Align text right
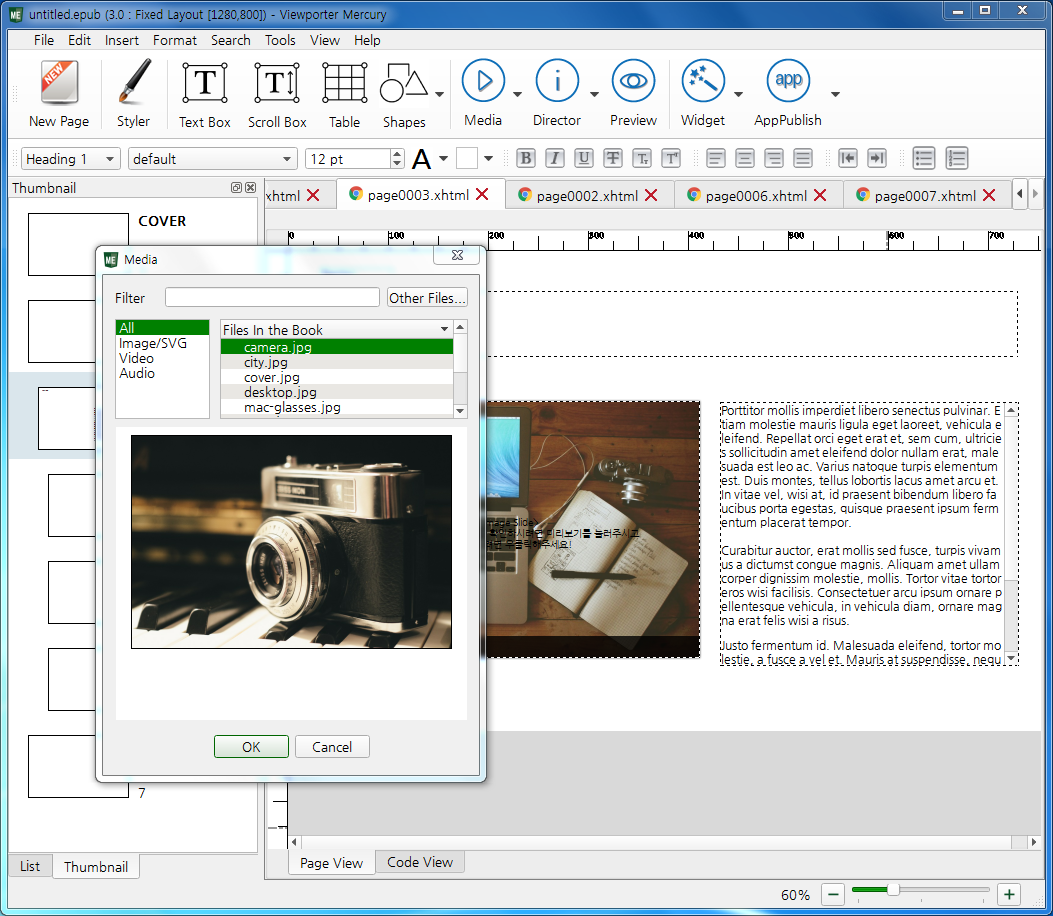 (774, 158)
